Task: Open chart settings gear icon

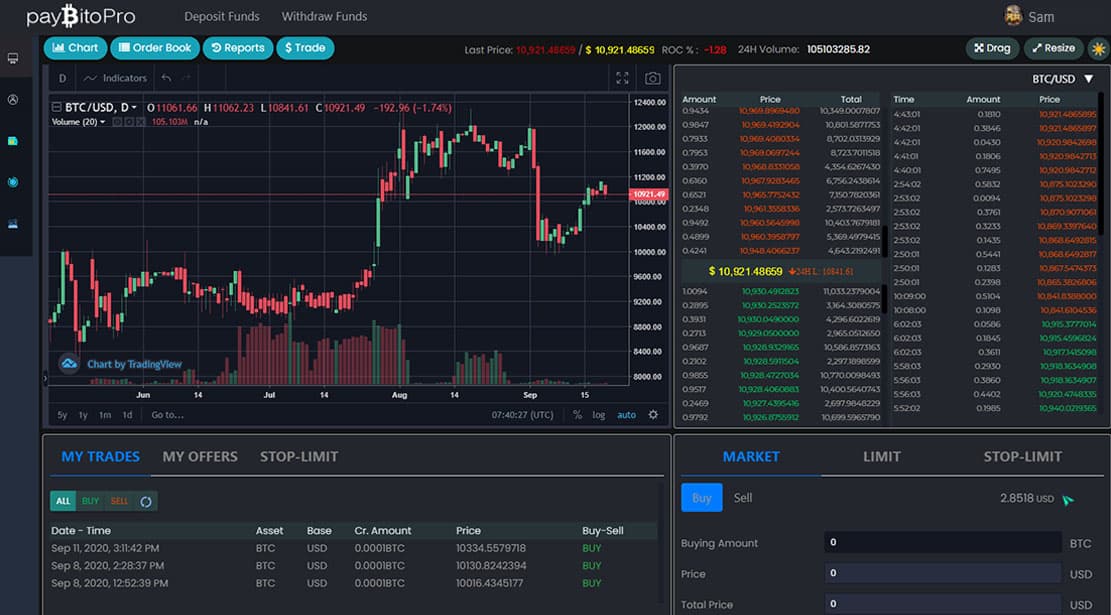Action: point(653,415)
